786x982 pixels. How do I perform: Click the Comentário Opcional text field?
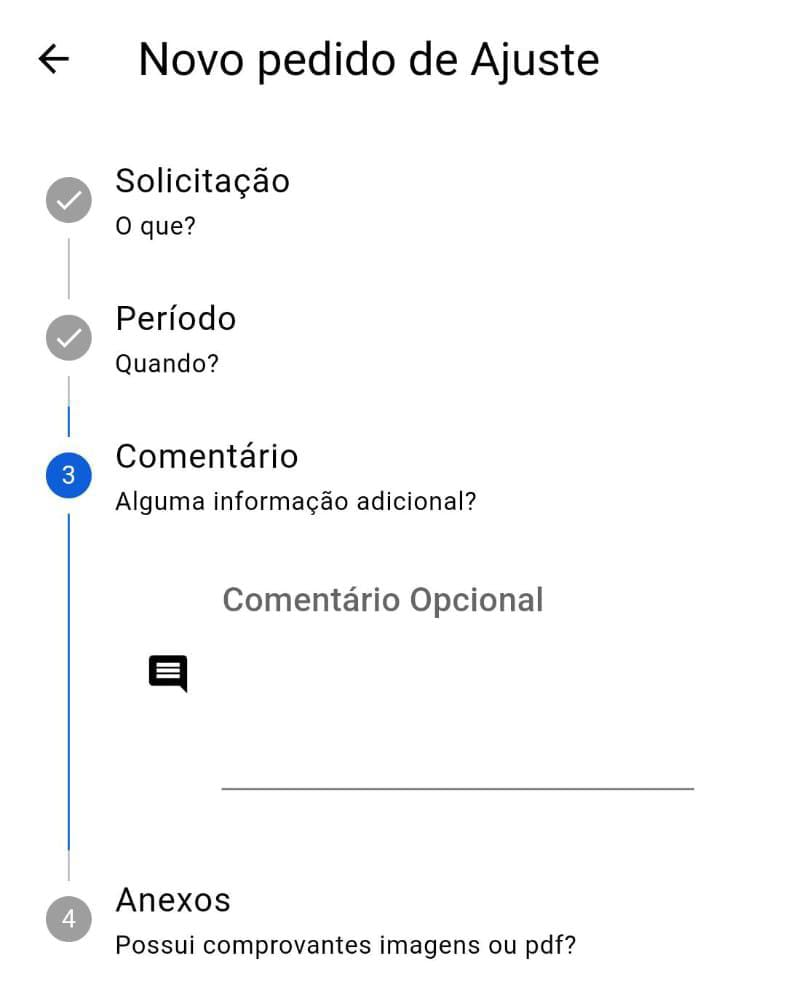[x=458, y=686]
